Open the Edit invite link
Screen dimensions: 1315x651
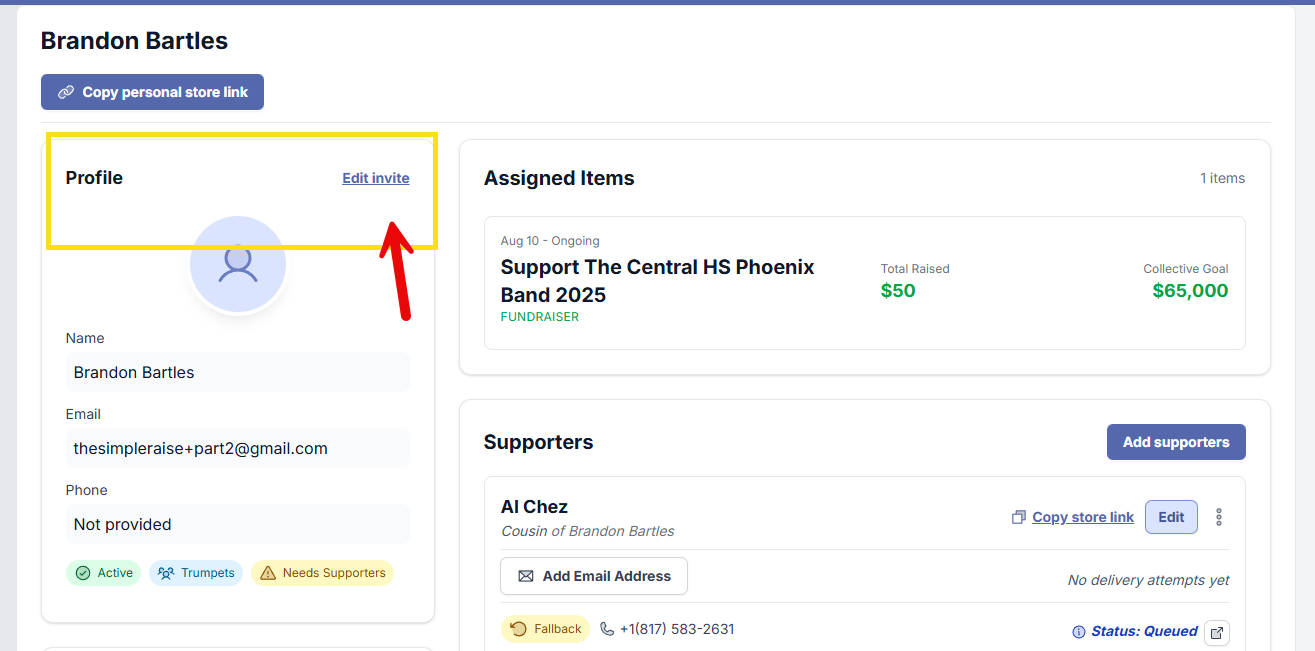[x=375, y=178]
